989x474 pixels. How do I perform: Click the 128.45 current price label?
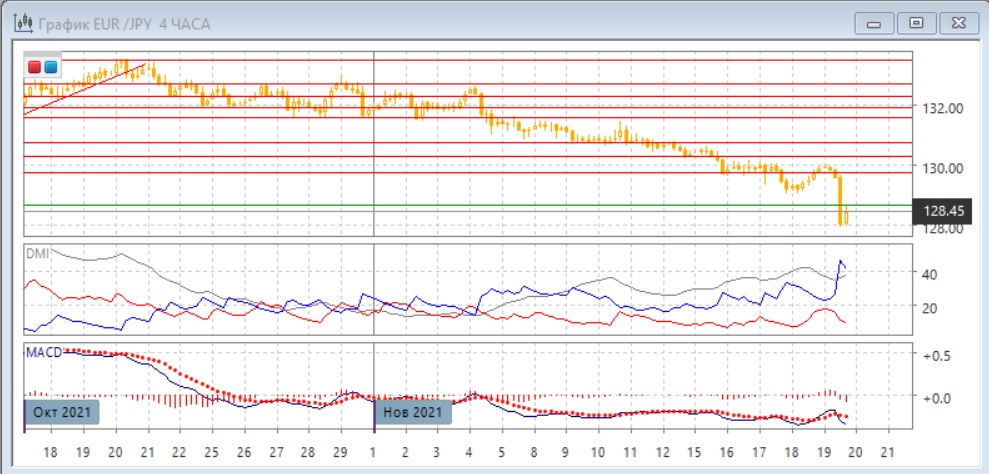pyautogui.click(x=943, y=211)
